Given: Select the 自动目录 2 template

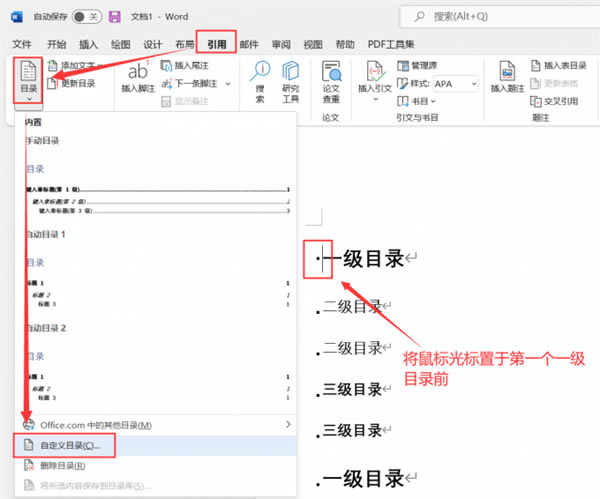Looking at the screenshot, I should [x=156, y=364].
